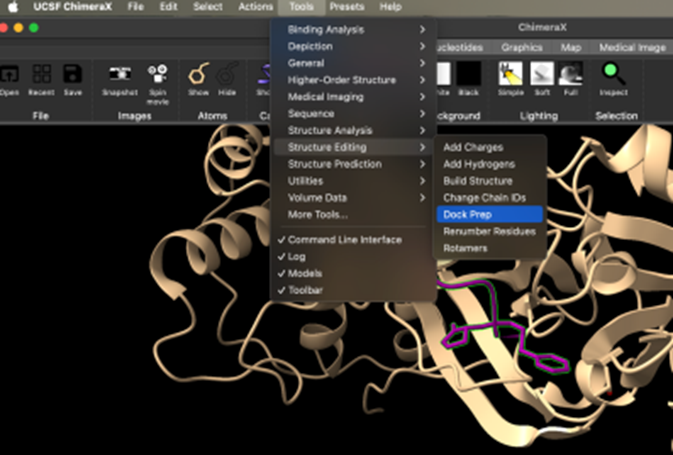Select the Structure Editing menu entry
This screenshot has width=673, height=455.
coord(354,147)
